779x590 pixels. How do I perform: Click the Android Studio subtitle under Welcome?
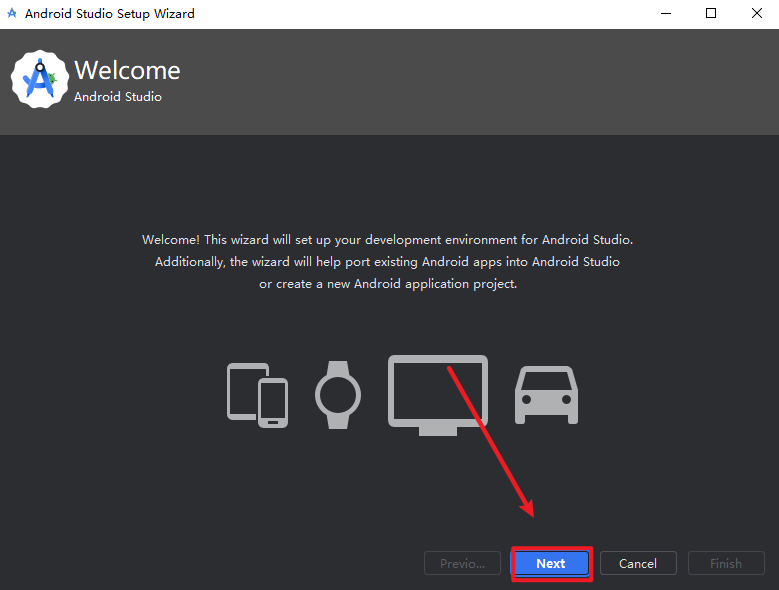click(x=117, y=97)
